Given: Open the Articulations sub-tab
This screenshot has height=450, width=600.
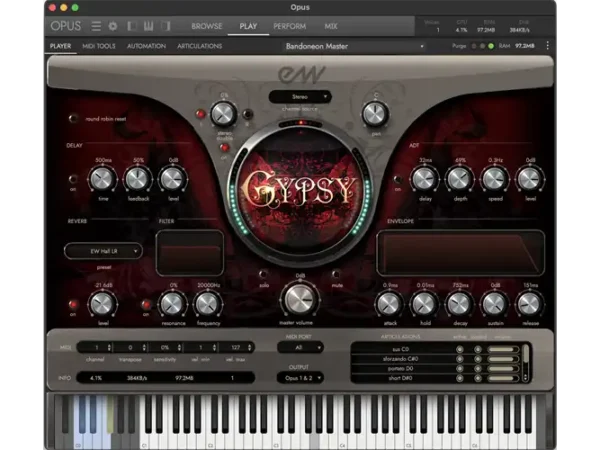Looking at the screenshot, I should [x=199, y=46].
